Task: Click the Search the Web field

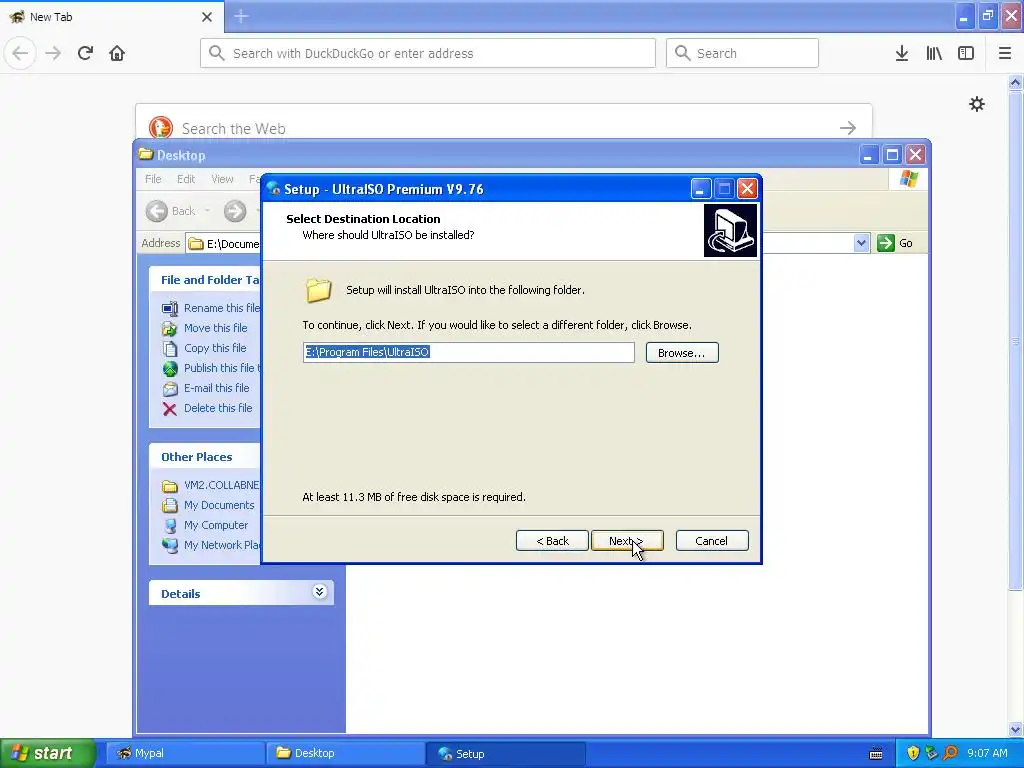Action: click(x=503, y=128)
